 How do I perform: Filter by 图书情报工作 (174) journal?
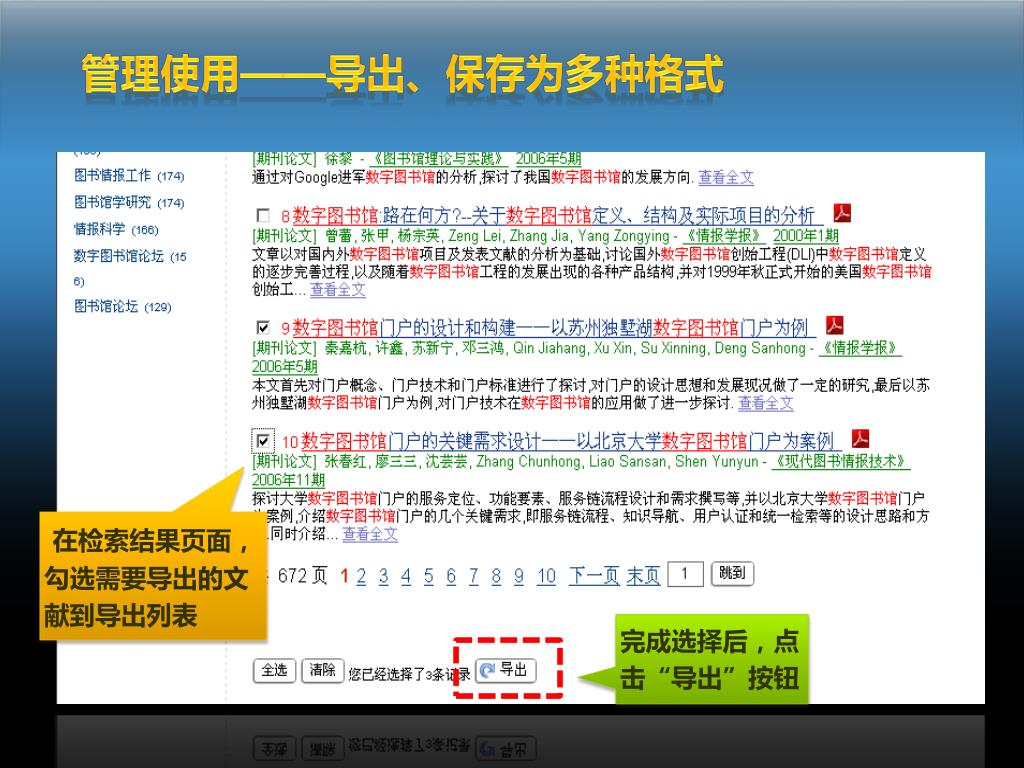pyautogui.click(x=129, y=175)
